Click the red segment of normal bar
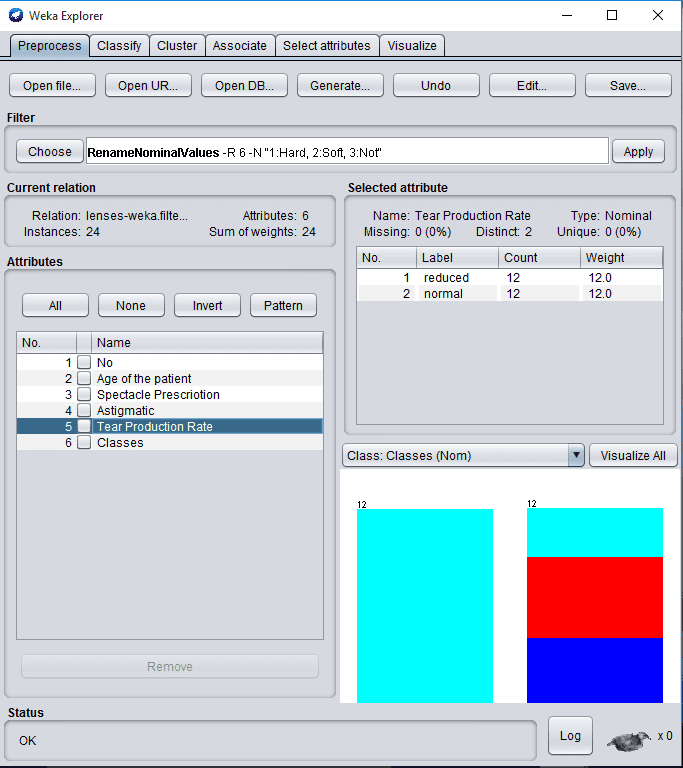This screenshot has width=683, height=768. pyautogui.click(x=595, y=598)
